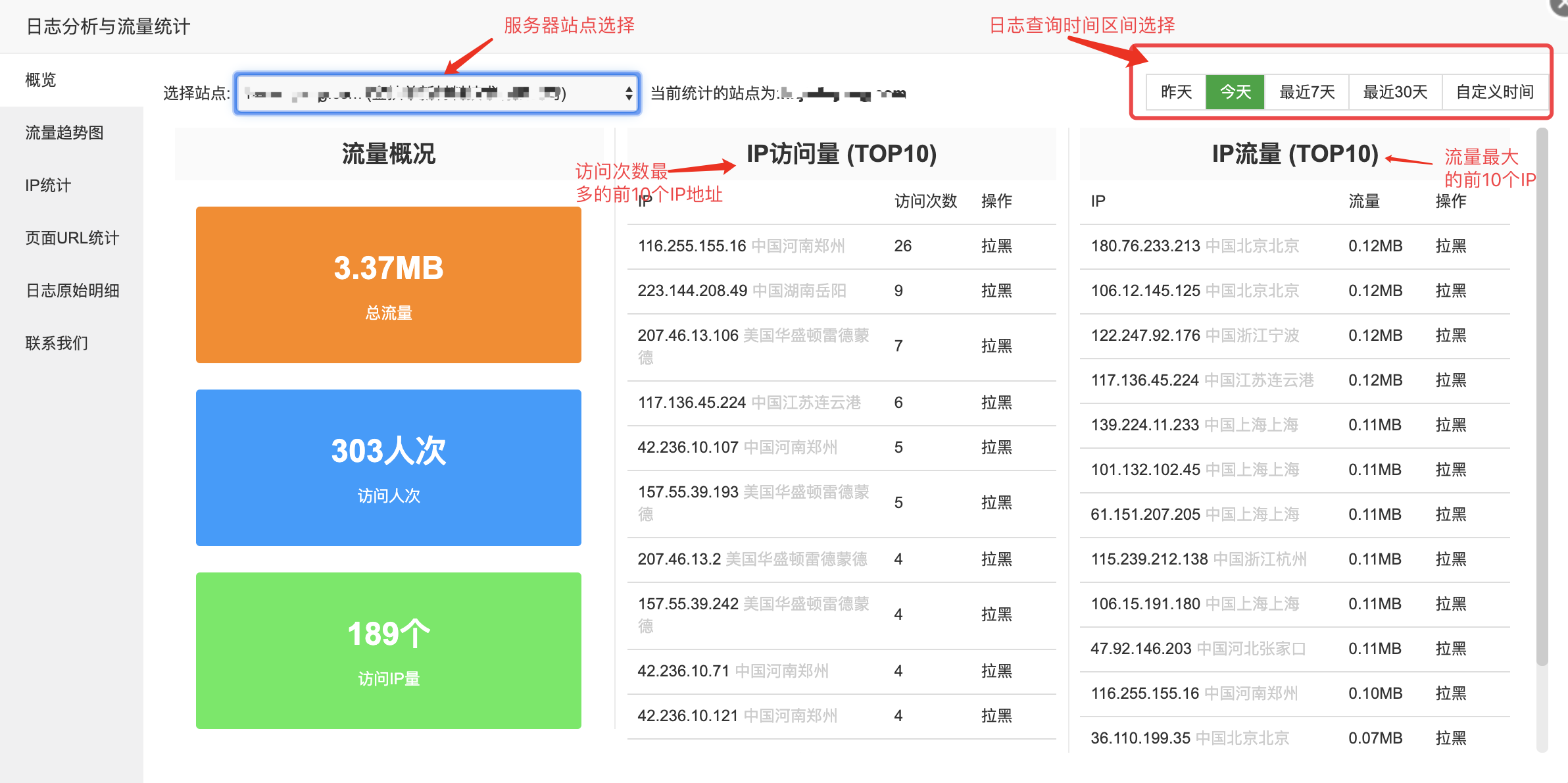Click 拉黑 for 122.247.92.176
Image resolution: width=1568 pixels, height=783 pixels.
tap(1451, 336)
